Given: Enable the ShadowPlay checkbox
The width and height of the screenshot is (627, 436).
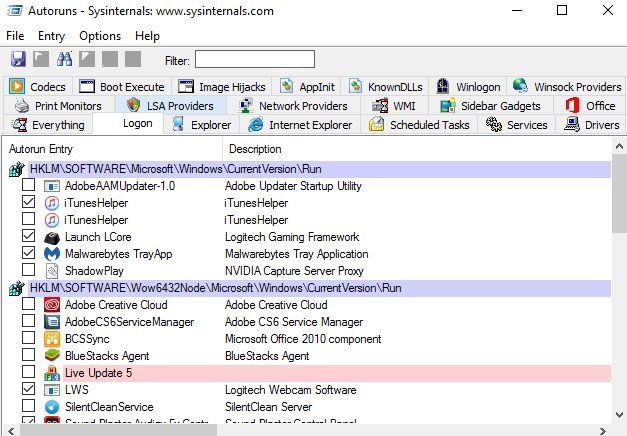Looking at the screenshot, I should click(28, 270).
